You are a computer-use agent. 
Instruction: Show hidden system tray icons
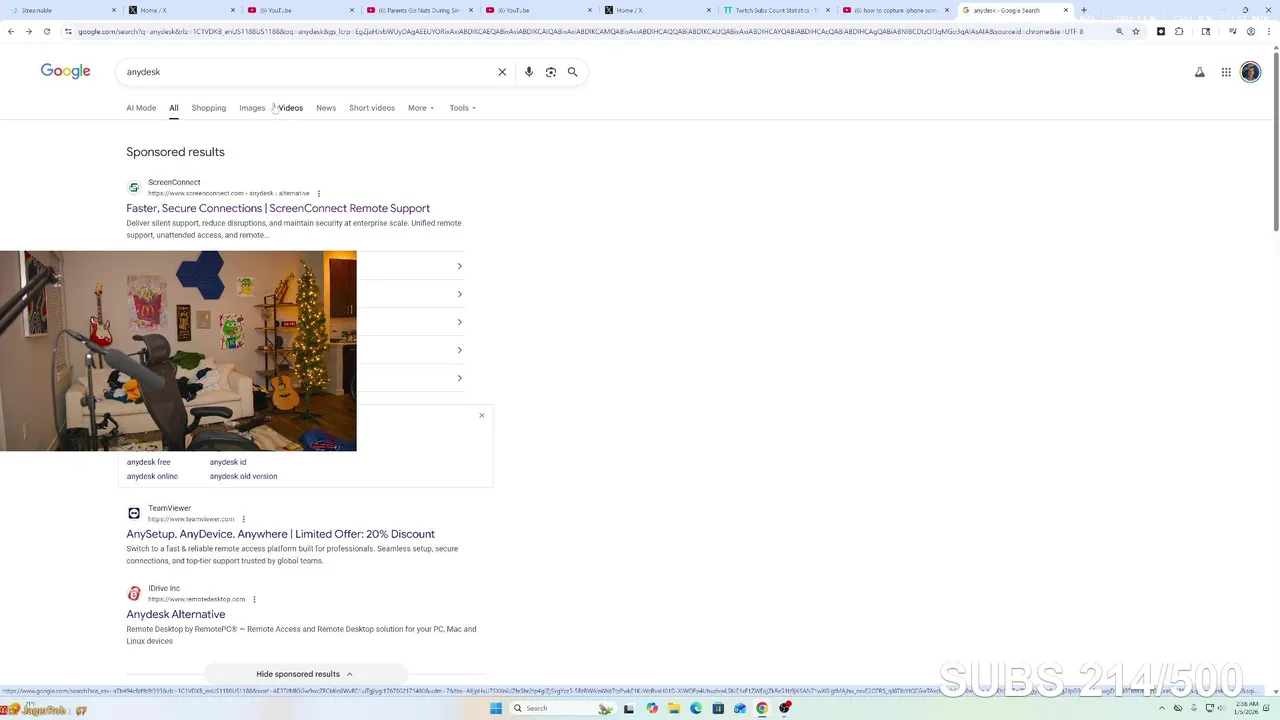click(x=1162, y=708)
